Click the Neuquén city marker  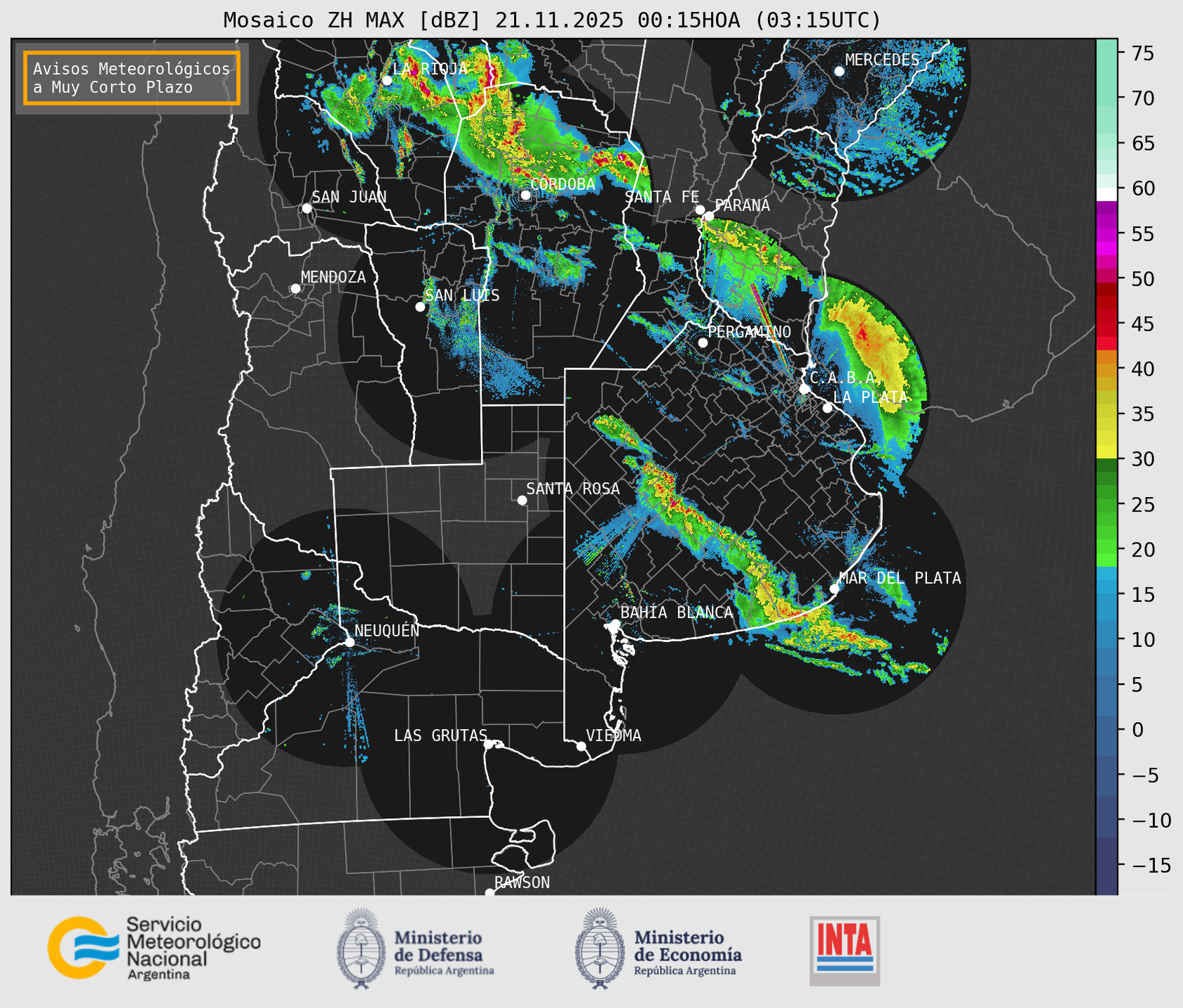point(349,642)
